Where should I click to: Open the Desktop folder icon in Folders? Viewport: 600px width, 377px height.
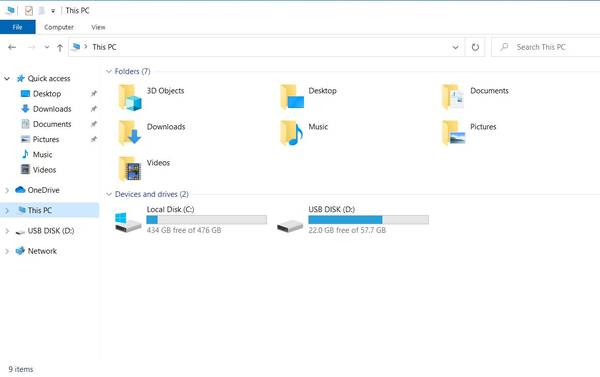[292, 98]
